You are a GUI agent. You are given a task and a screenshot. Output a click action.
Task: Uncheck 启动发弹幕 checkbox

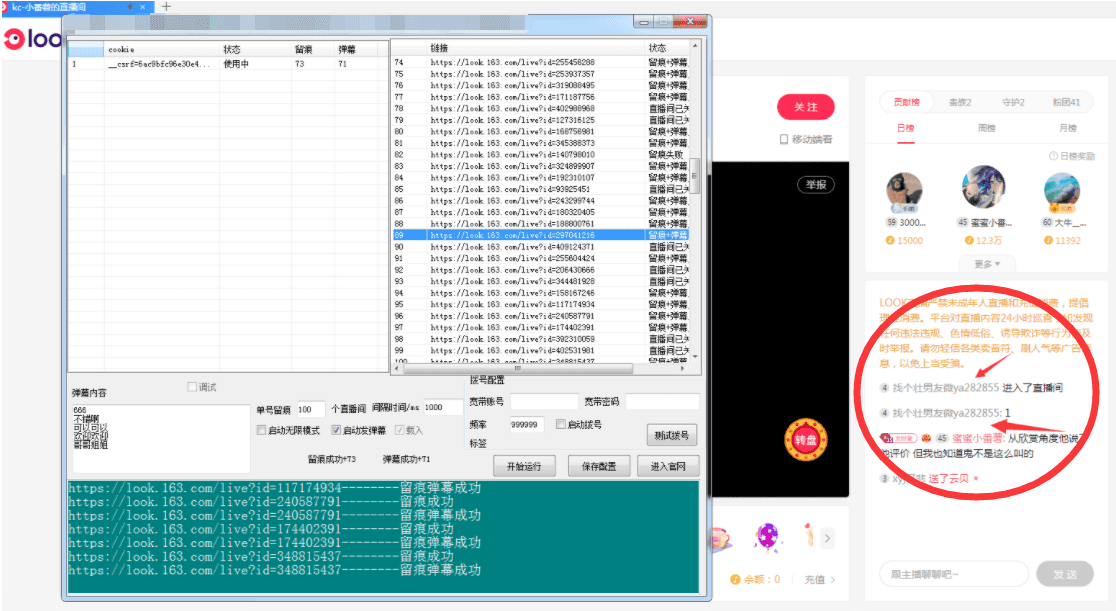tap(336, 430)
